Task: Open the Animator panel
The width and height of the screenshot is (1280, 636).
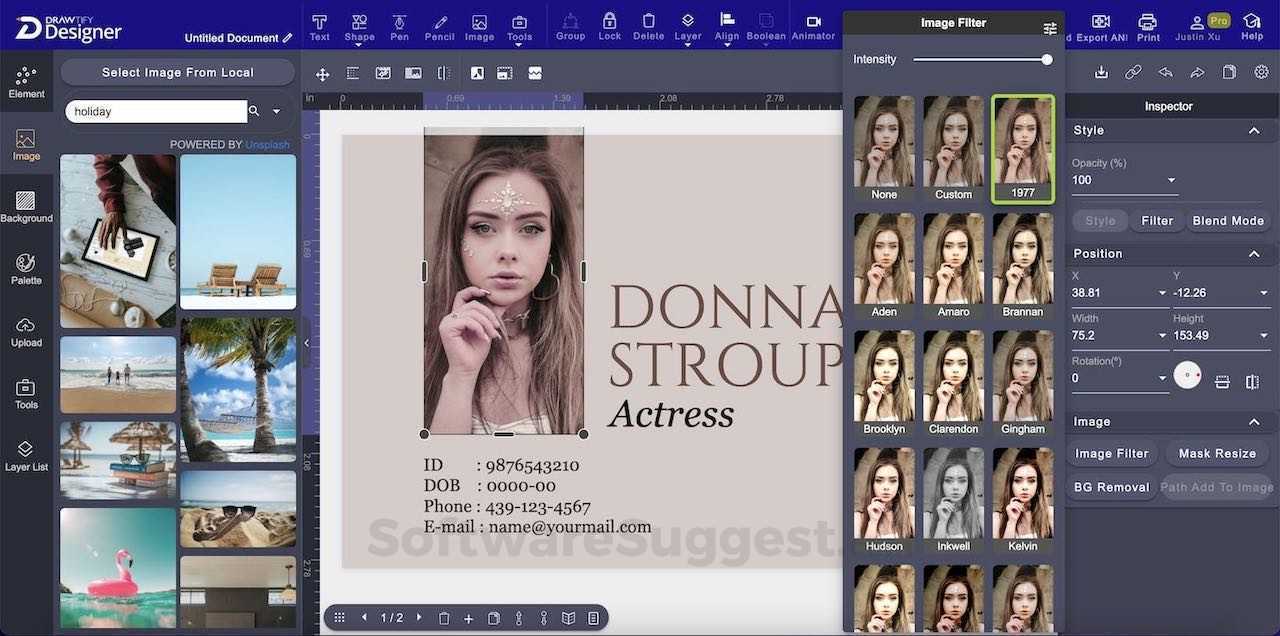Action: pyautogui.click(x=813, y=25)
